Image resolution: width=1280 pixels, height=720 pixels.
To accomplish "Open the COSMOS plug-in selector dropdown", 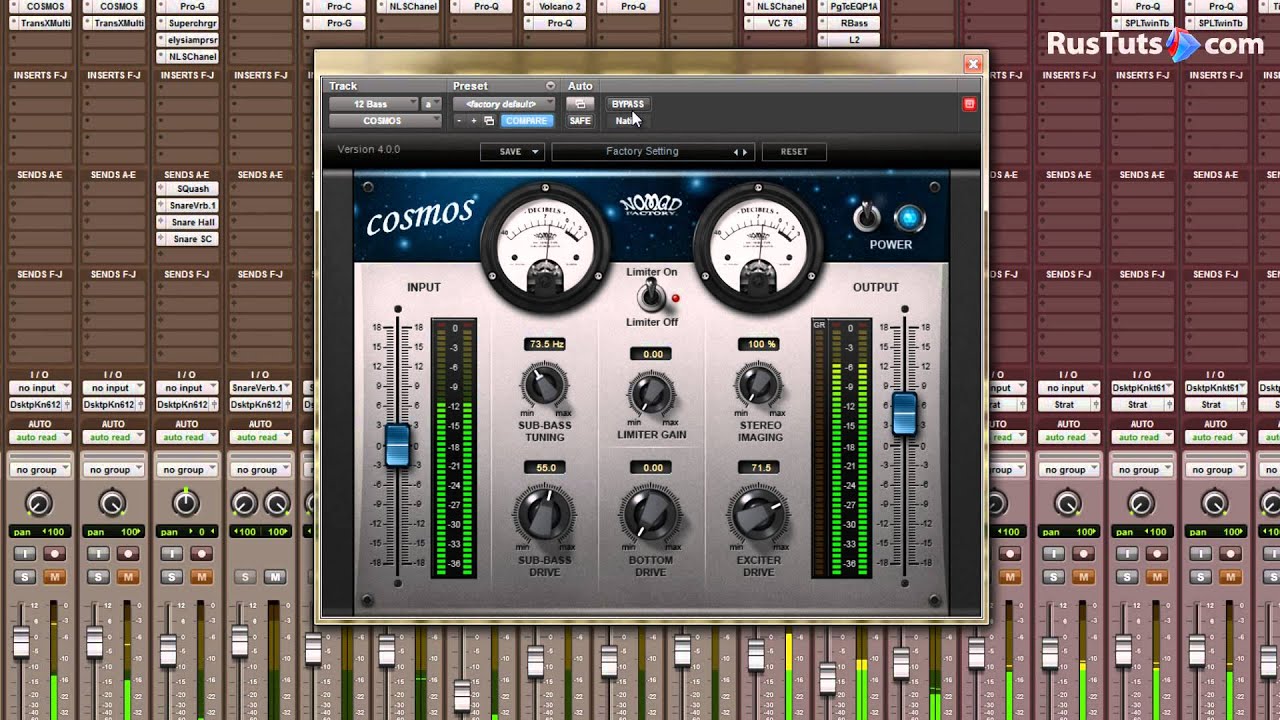I will (x=385, y=121).
